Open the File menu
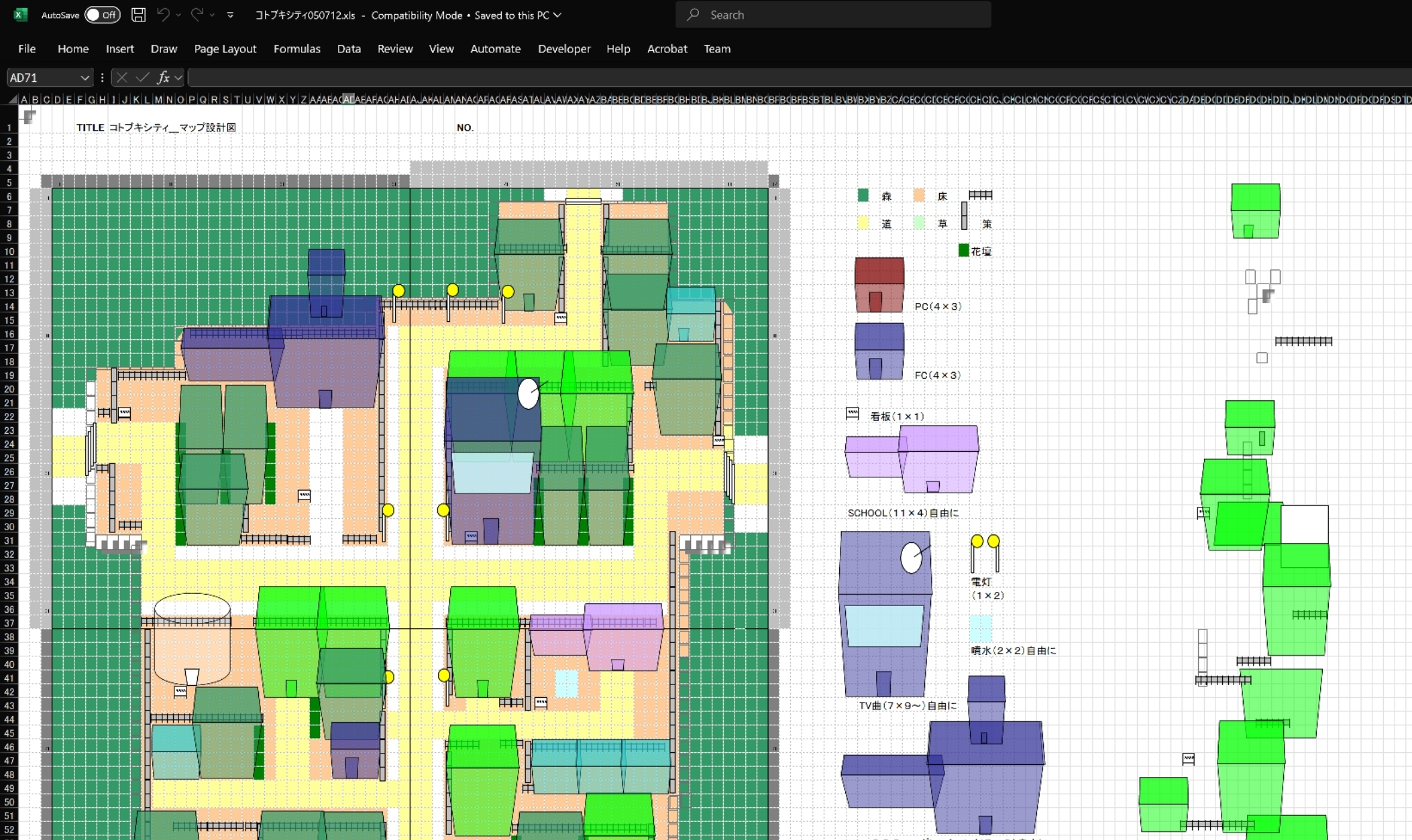 (x=27, y=48)
